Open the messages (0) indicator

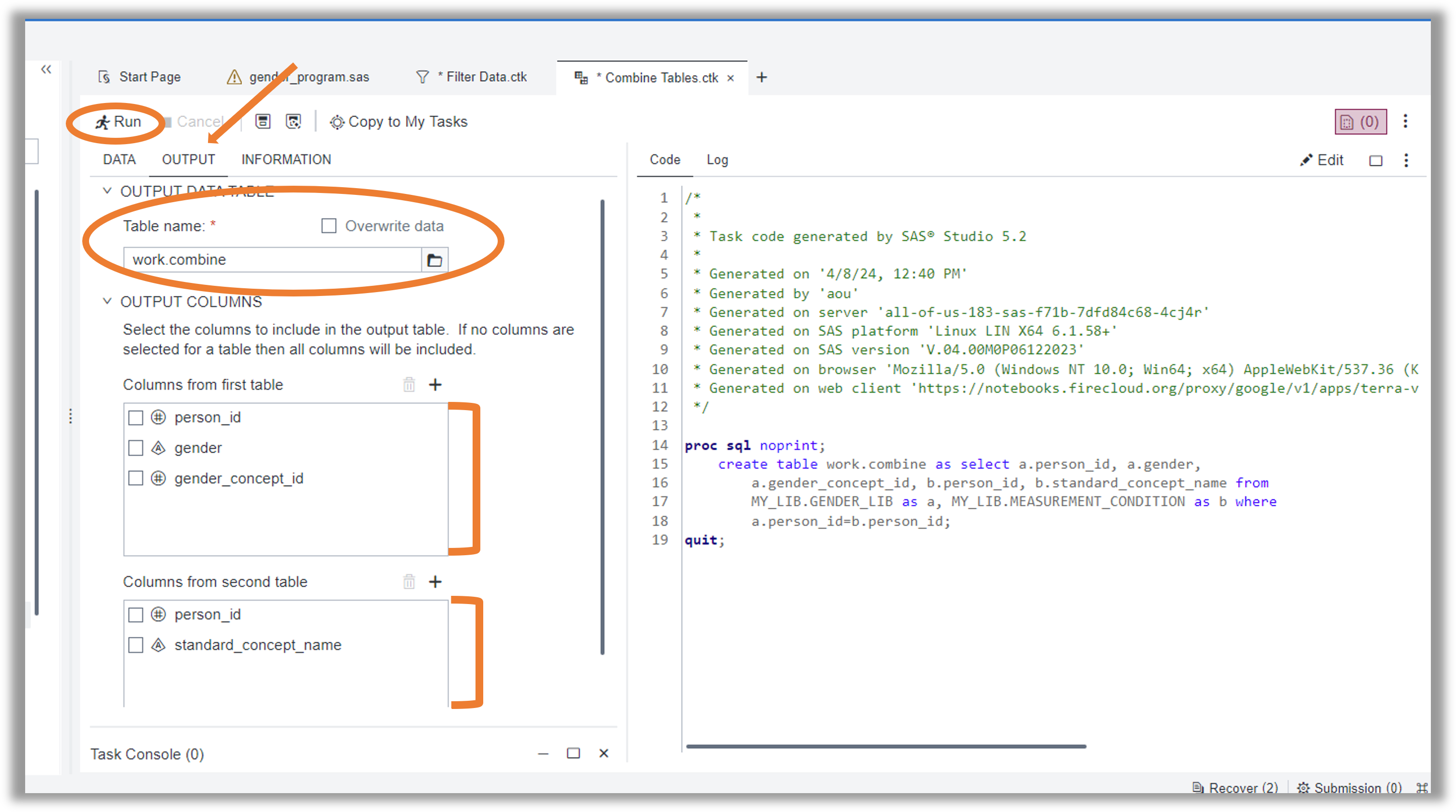tap(1361, 121)
